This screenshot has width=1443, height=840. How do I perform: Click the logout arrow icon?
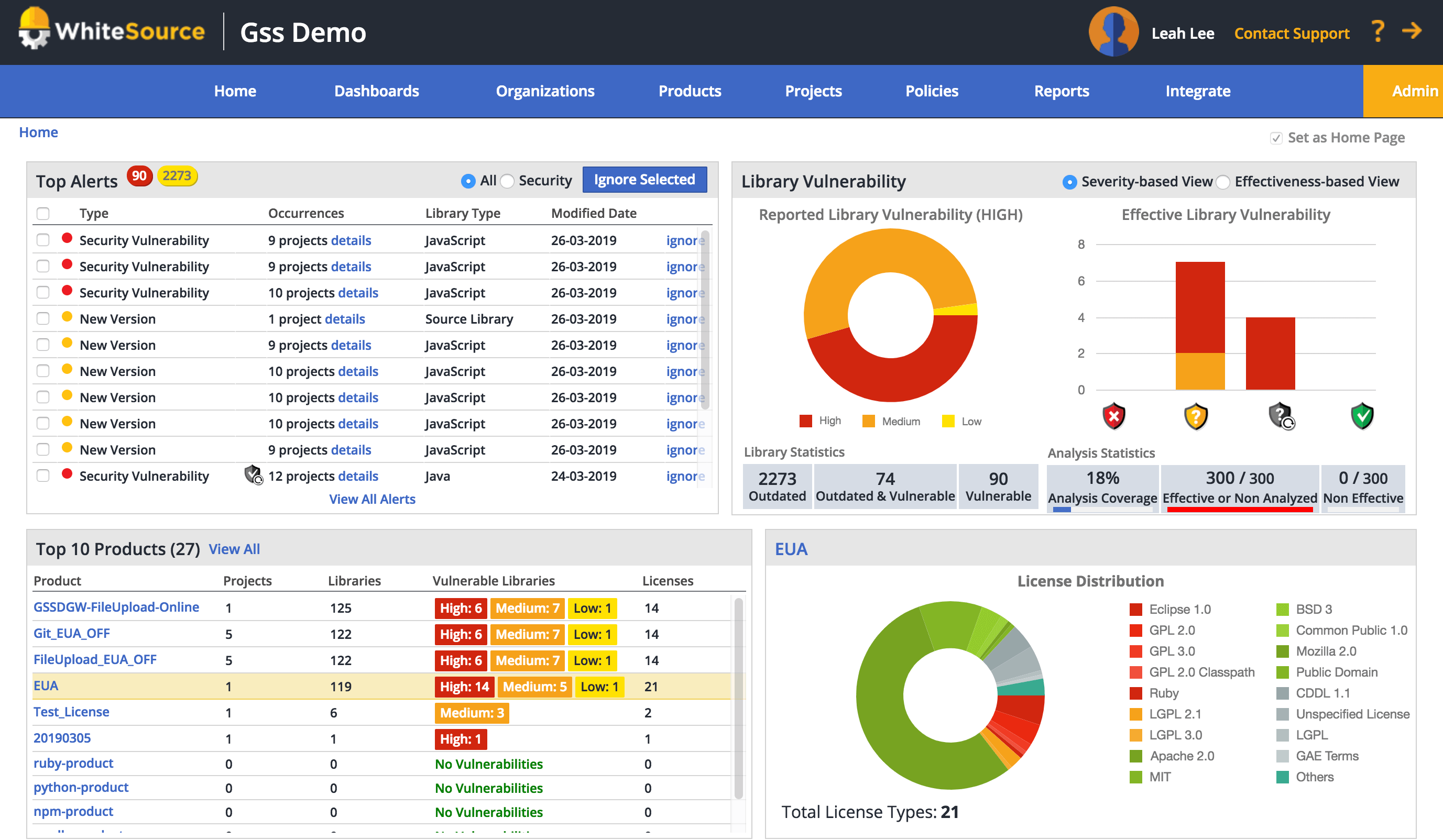tap(1412, 30)
